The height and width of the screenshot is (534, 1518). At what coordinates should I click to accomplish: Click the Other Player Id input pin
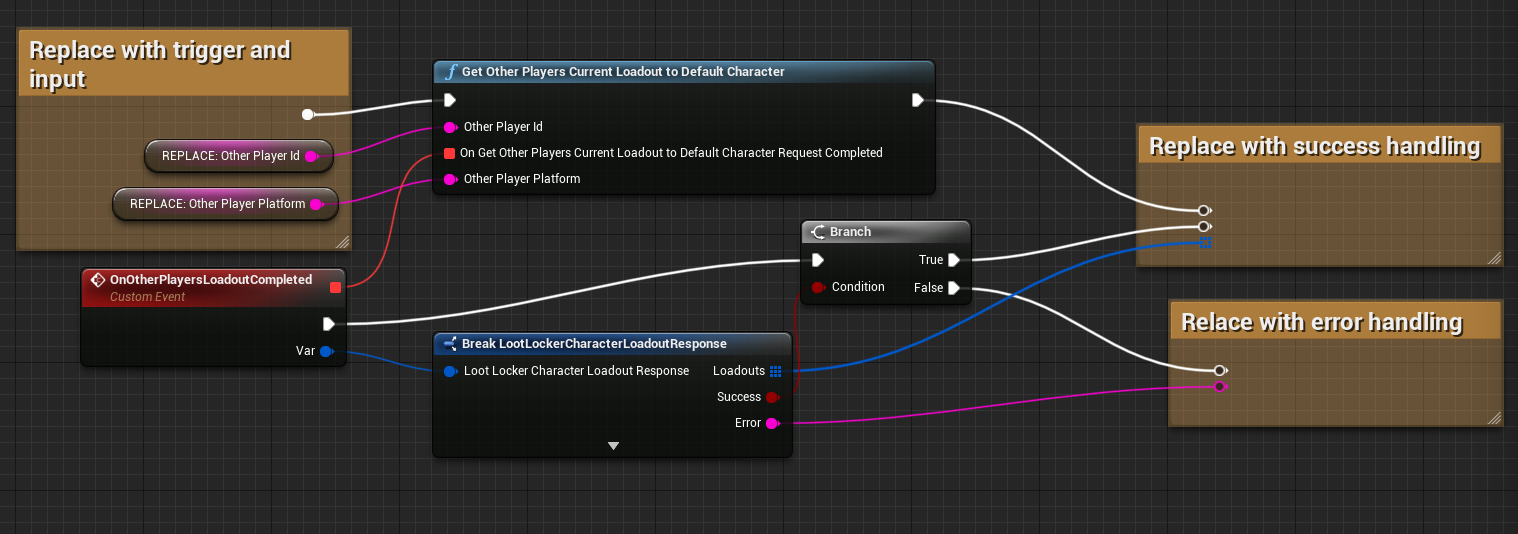pos(450,127)
